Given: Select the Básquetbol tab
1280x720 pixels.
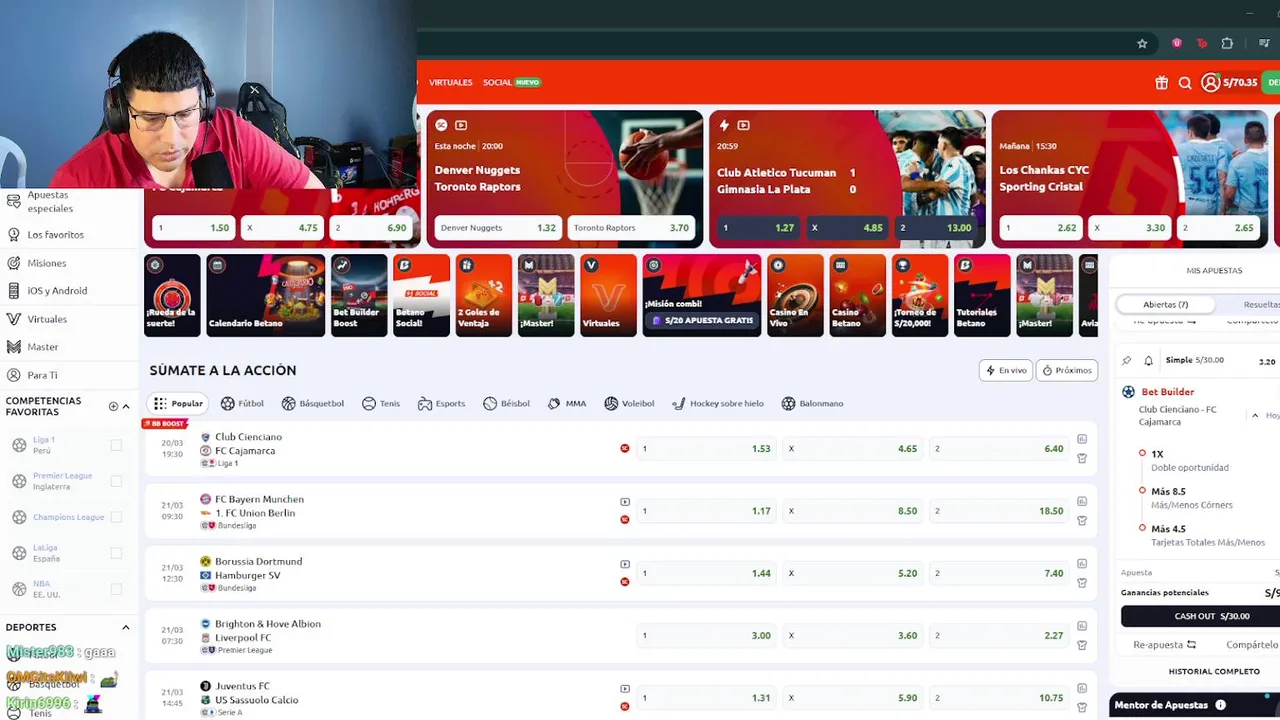Looking at the screenshot, I should pos(312,404).
